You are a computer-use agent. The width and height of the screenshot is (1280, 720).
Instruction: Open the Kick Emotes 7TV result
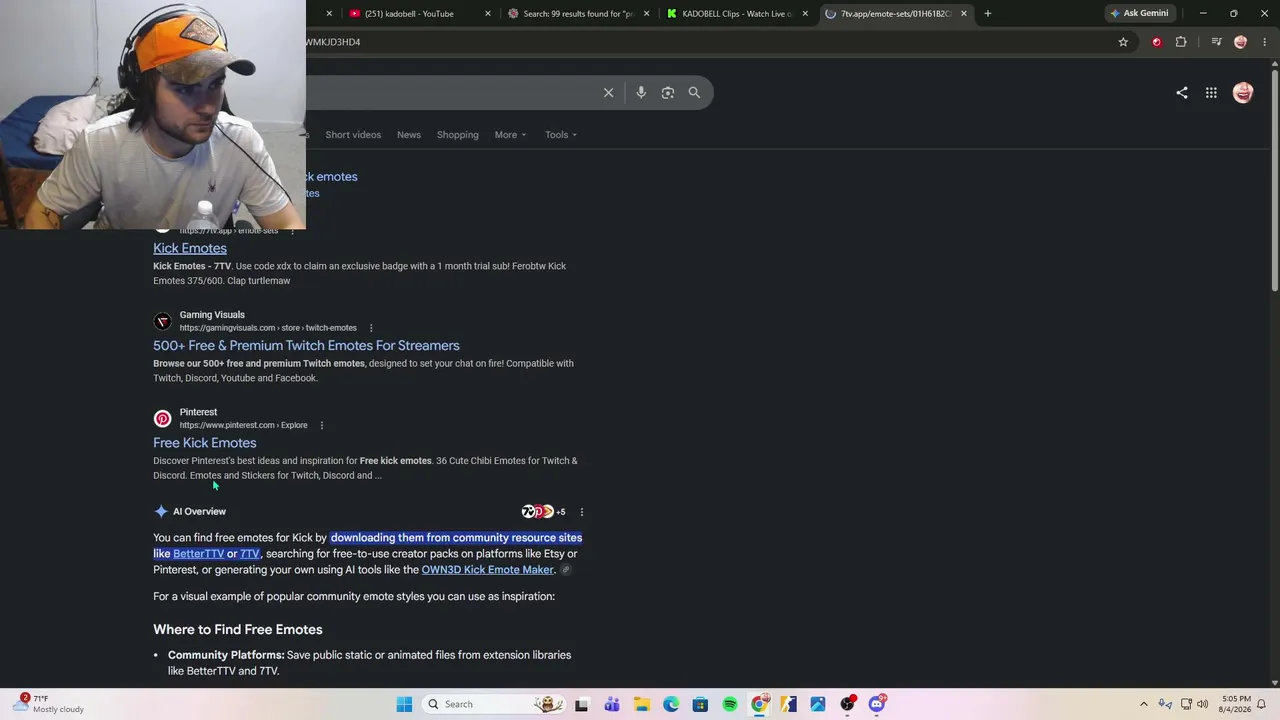coord(190,248)
